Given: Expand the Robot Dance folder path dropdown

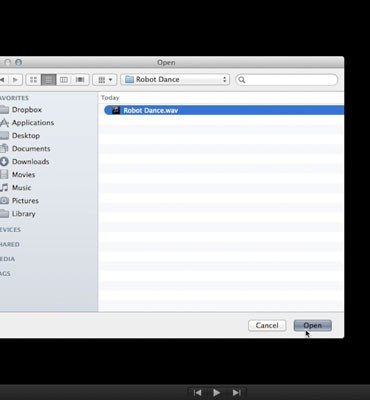Looking at the screenshot, I should tap(175, 80).
